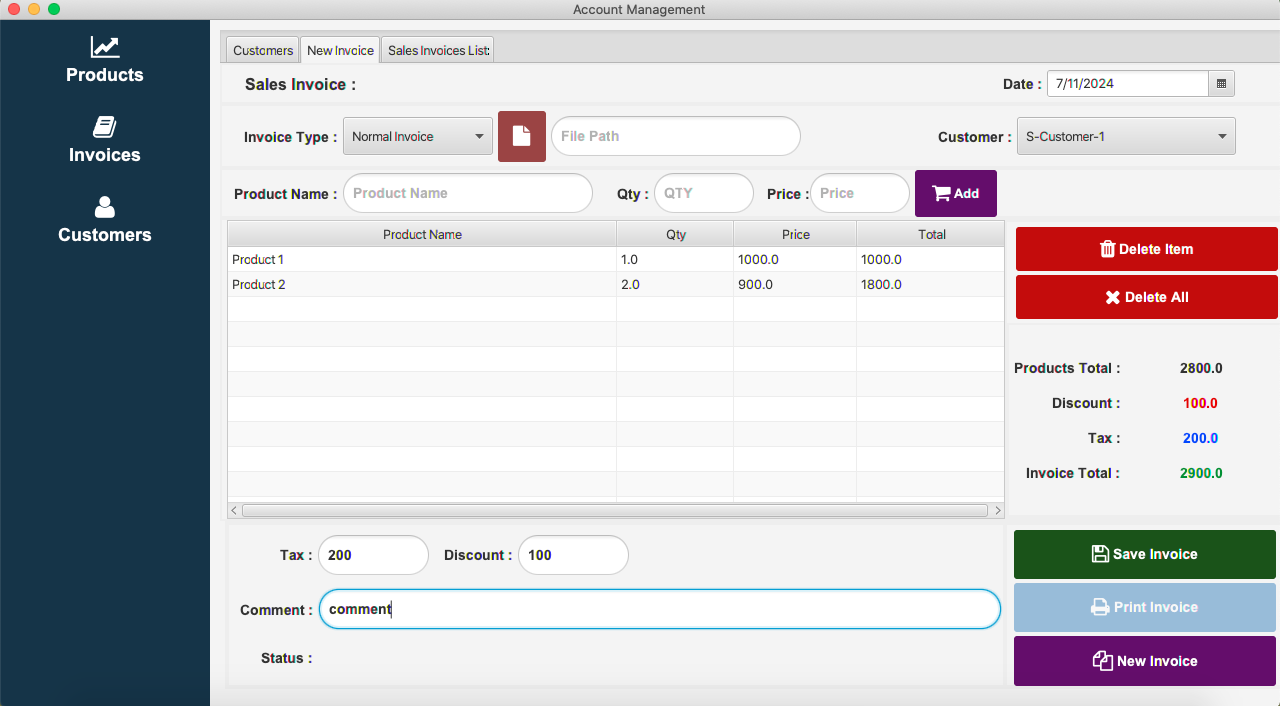The height and width of the screenshot is (706, 1280).
Task: Click the table's horizontal scrollbar
Action: coord(615,510)
